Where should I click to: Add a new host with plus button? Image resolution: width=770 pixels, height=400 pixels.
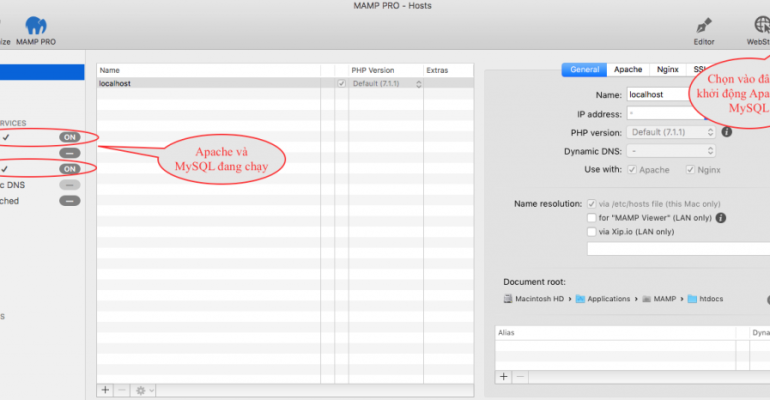(105, 390)
